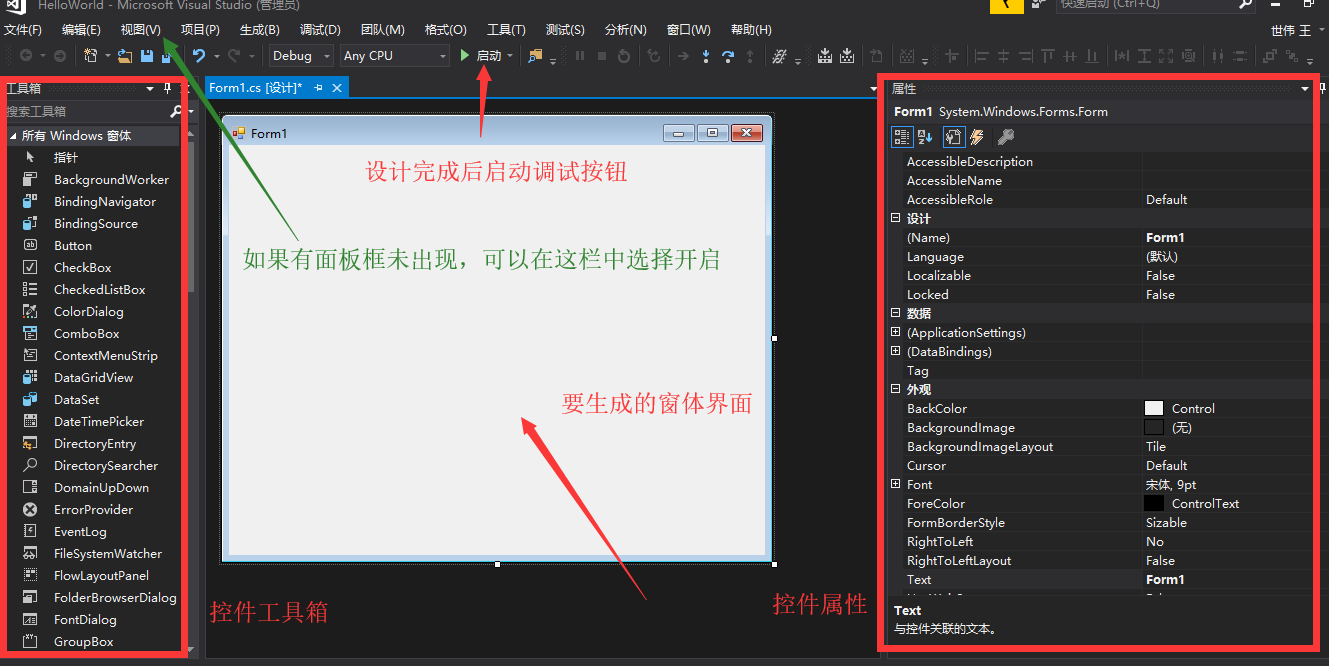Click the BackgroundImage preview swatch
Screen dimensions: 1329x666
(x=1154, y=427)
